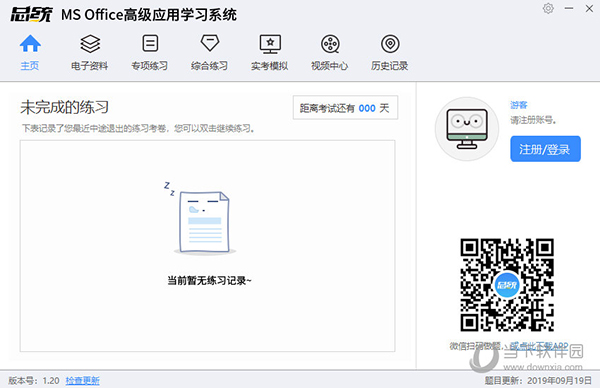The image size is (600, 388).
Task: Click the 或点此下载APP link
Action: coord(539,346)
